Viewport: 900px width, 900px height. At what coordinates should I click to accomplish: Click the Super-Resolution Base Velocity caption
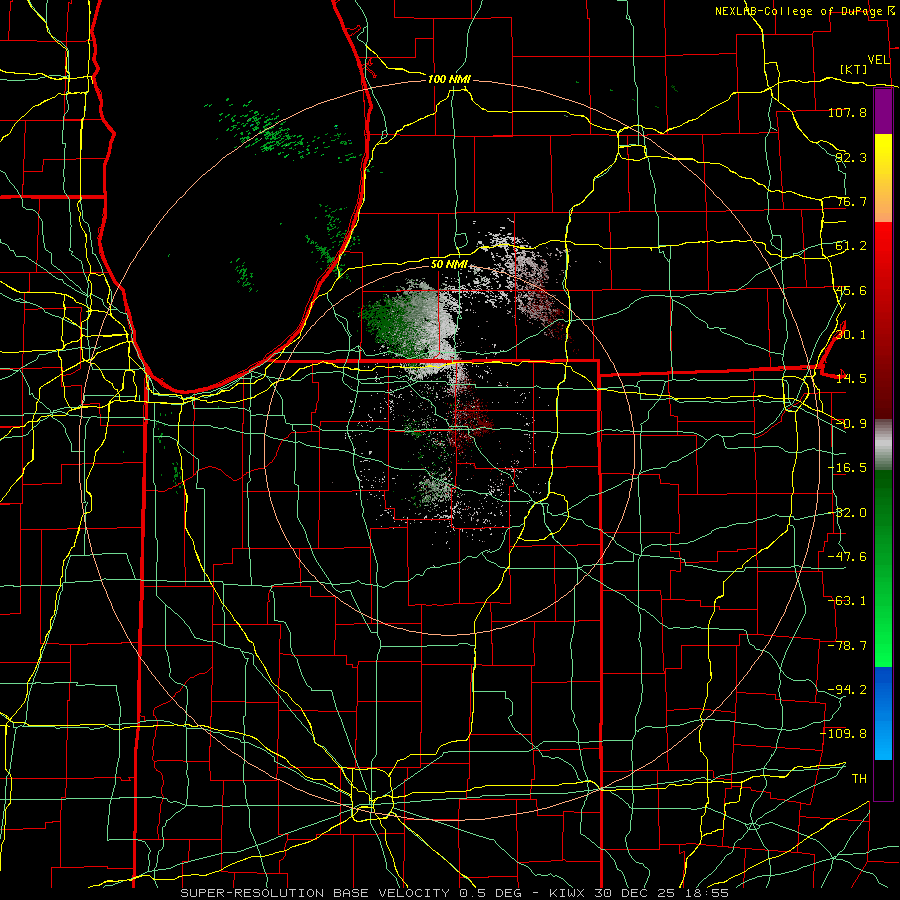pos(455,893)
